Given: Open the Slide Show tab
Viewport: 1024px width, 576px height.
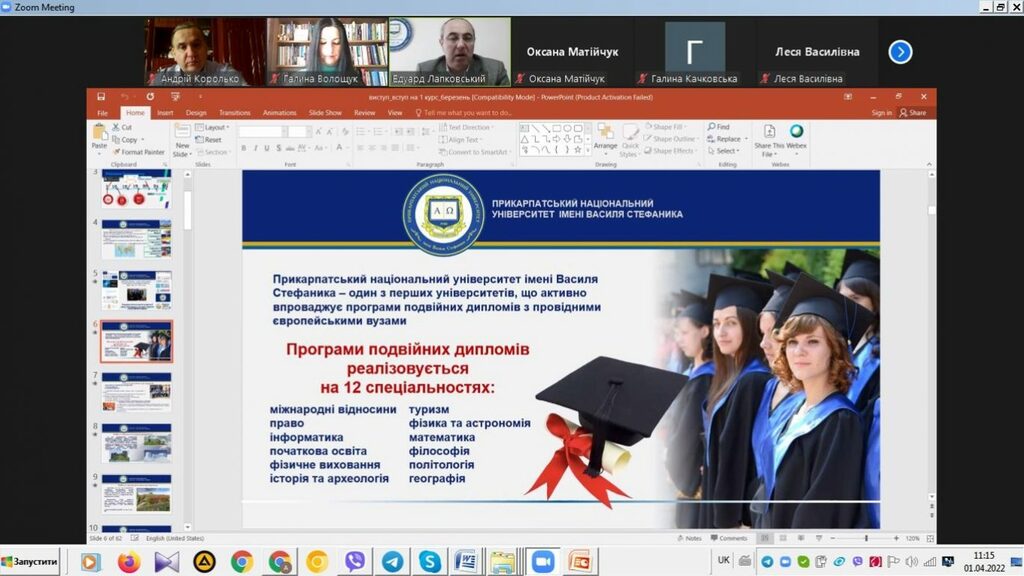Looking at the screenshot, I should pyautogui.click(x=325, y=113).
